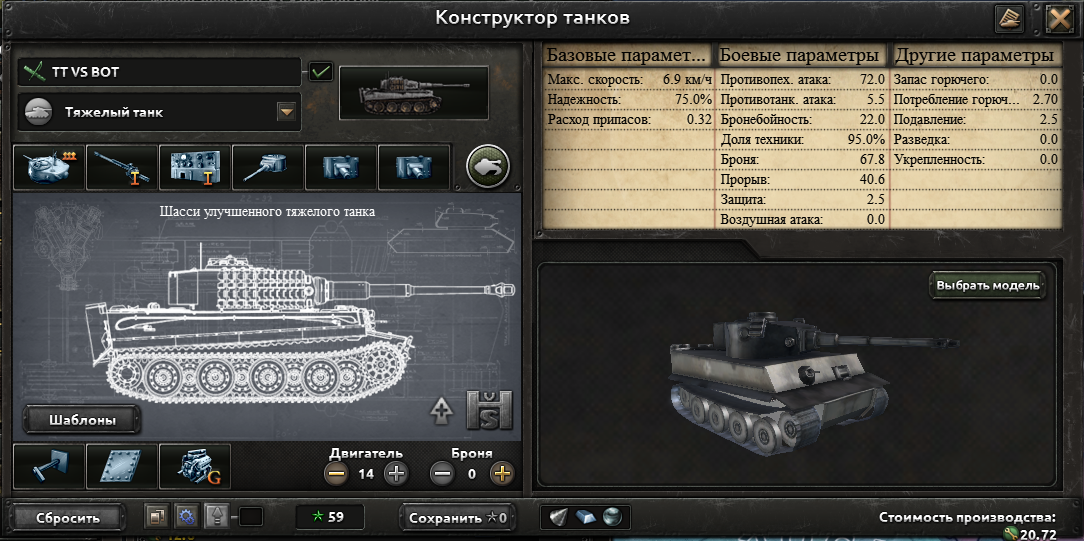Click the Выбрать модель button
The image size is (1084, 541).
point(987,285)
